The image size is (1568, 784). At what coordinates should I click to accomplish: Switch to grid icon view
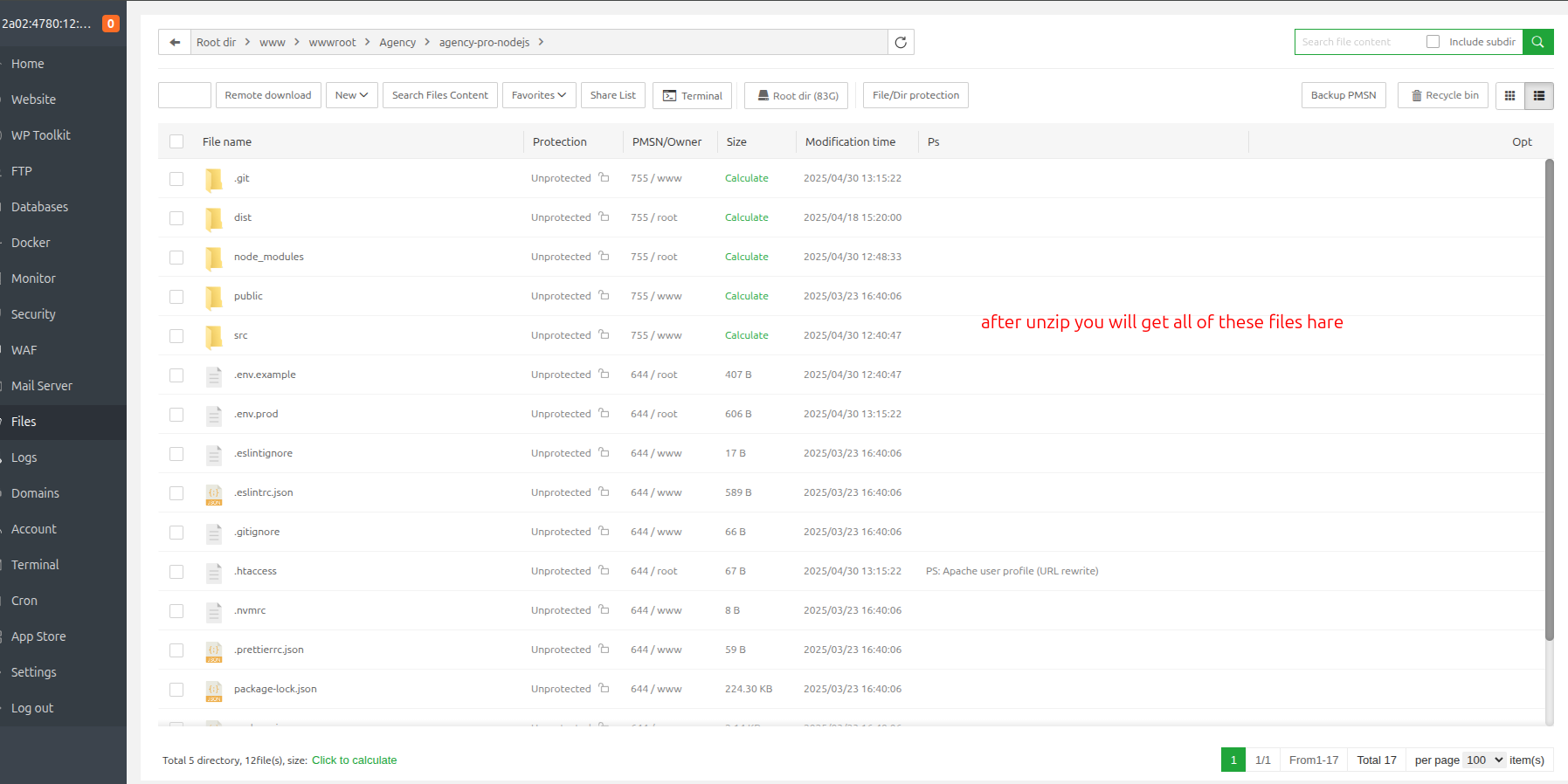[x=1509, y=95]
